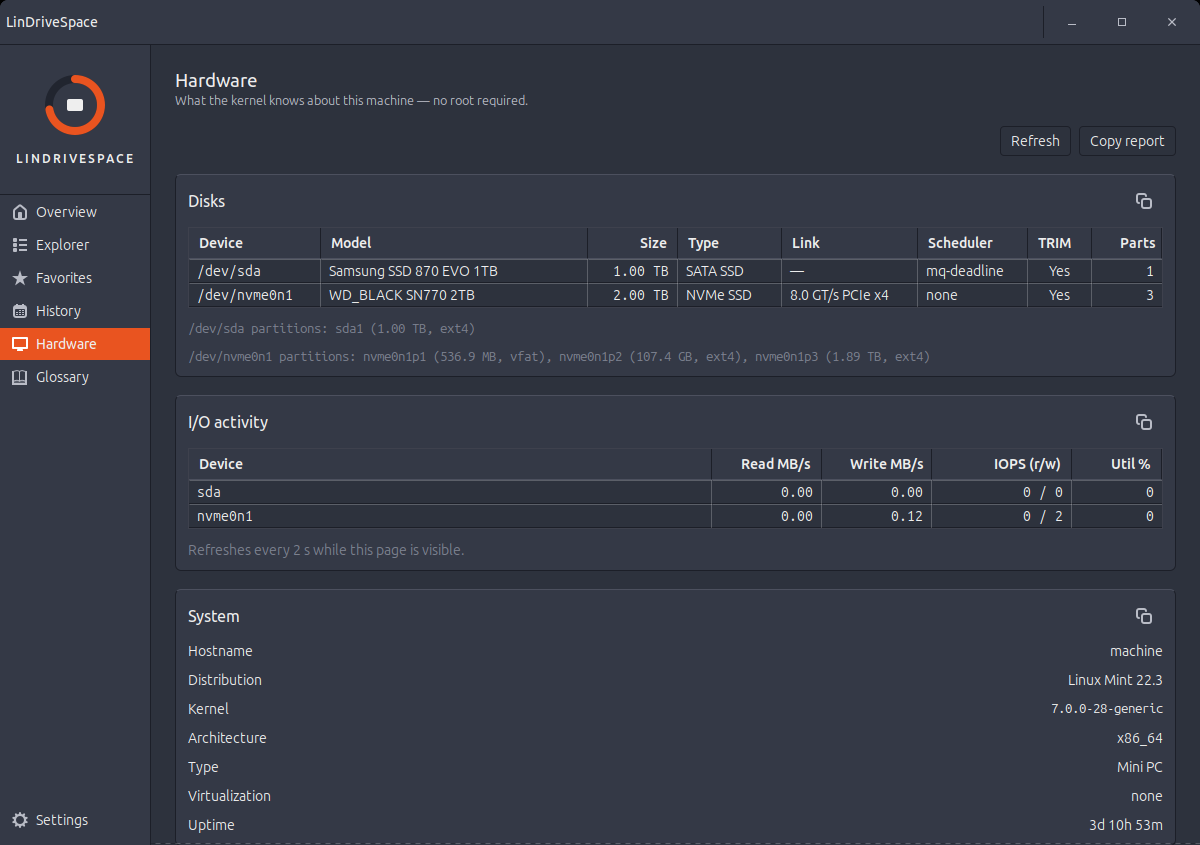Click the Mini PC type value
Screen dimensions: 1200x845
(1140, 767)
